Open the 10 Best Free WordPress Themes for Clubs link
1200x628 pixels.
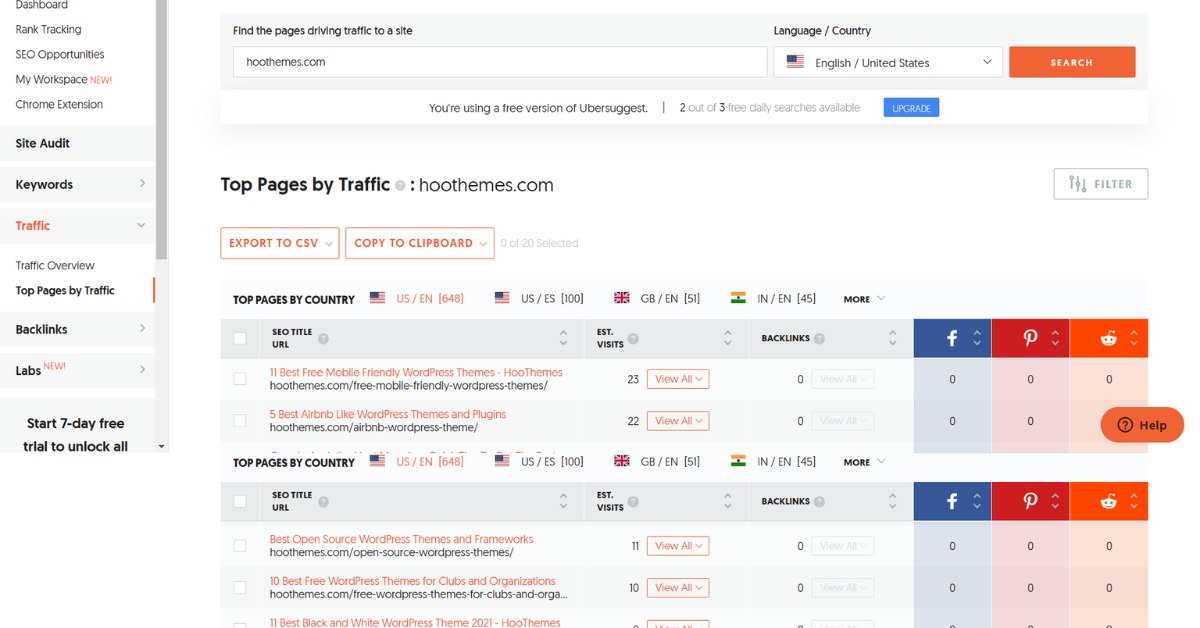tap(412, 581)
